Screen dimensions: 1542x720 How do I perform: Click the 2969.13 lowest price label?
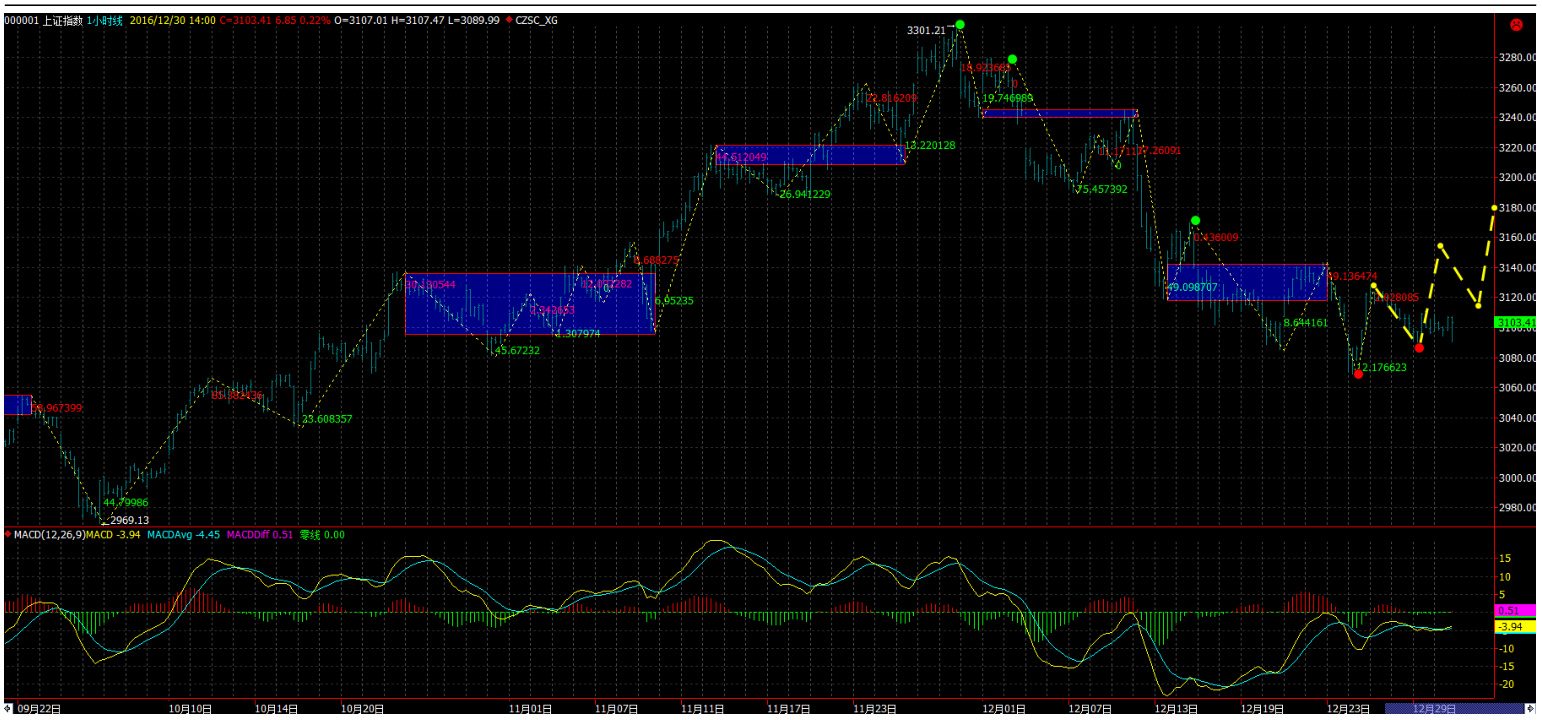129,520
